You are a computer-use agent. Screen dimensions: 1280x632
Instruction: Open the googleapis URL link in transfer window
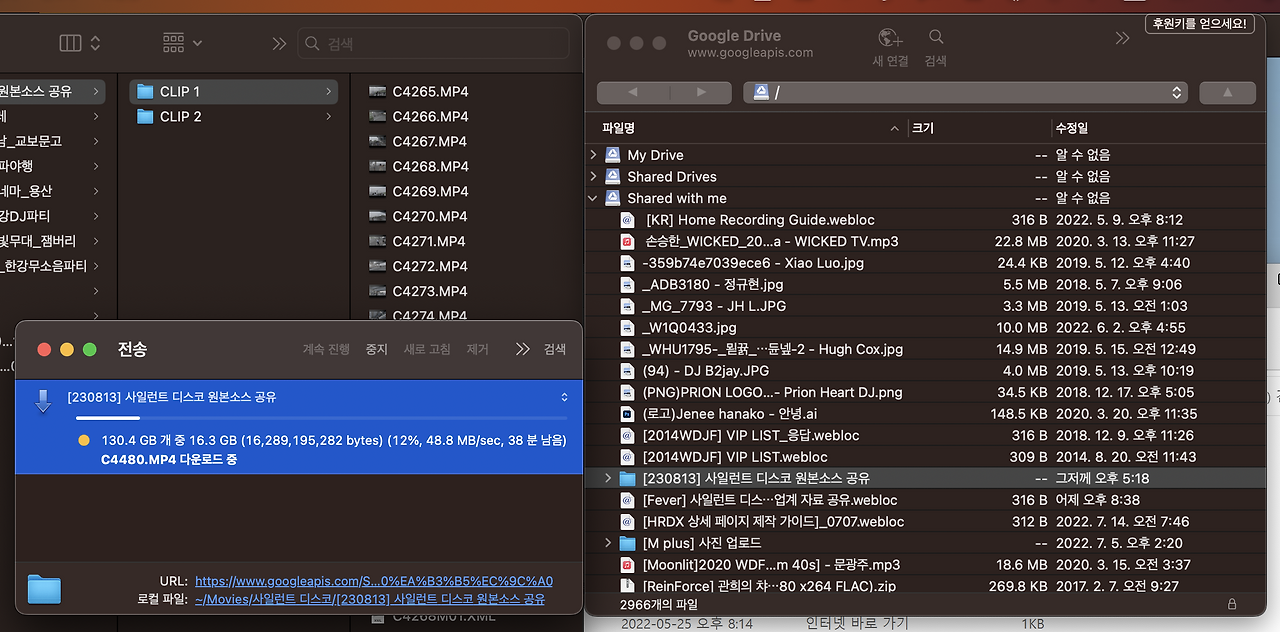coord(374,581)
